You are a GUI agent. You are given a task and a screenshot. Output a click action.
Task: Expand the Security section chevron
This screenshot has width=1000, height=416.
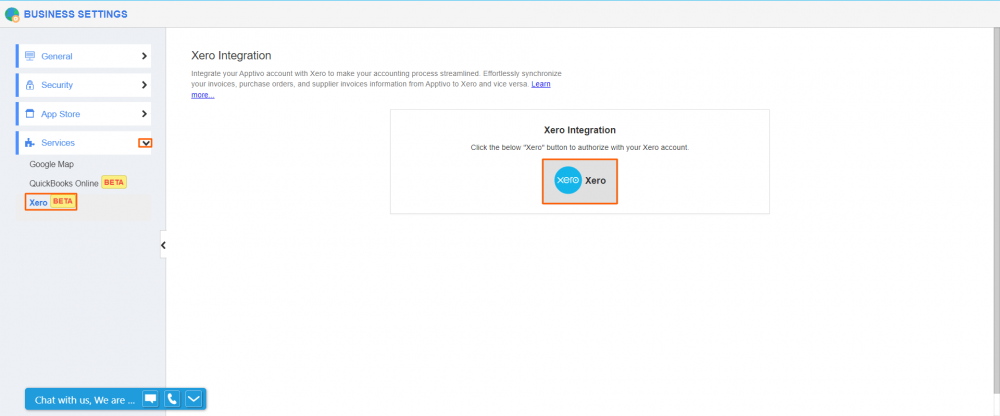pyautogui.click(x=144, y=85)
